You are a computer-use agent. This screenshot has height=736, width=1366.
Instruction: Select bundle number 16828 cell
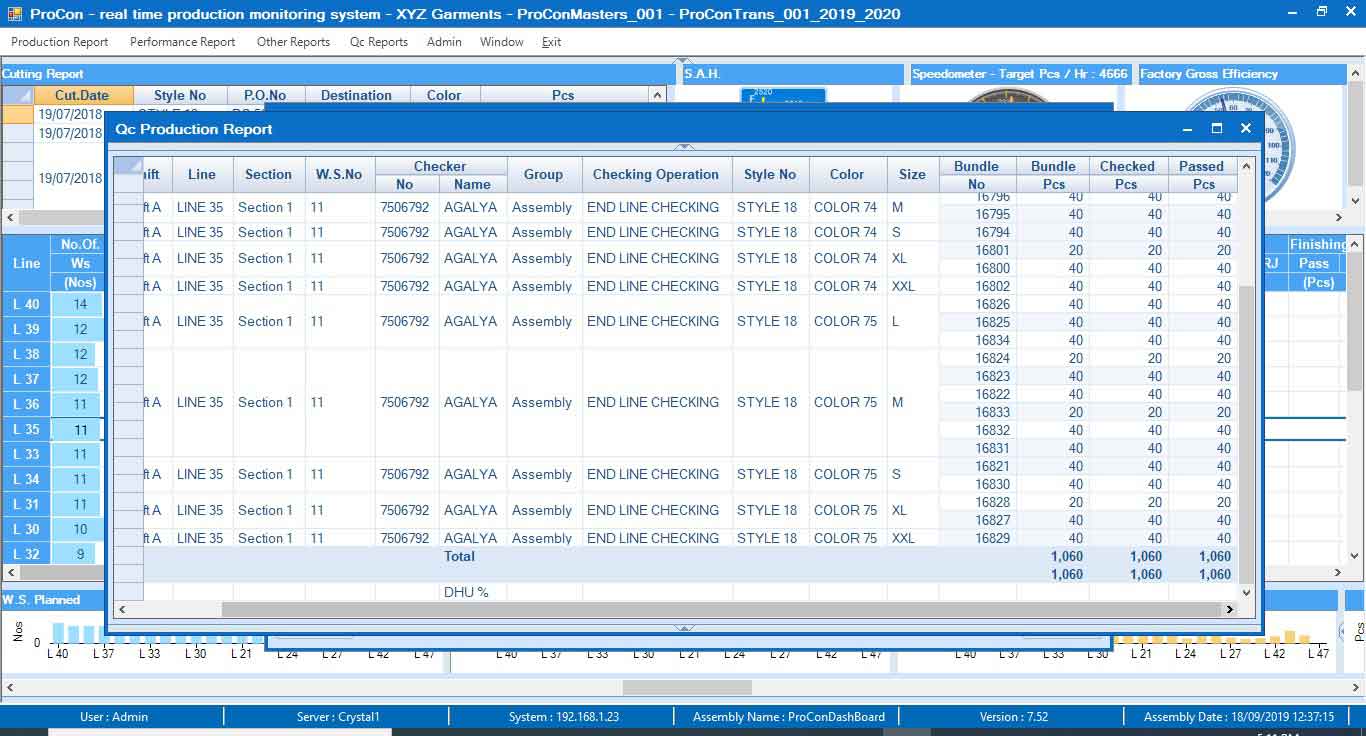click(978, 502)
